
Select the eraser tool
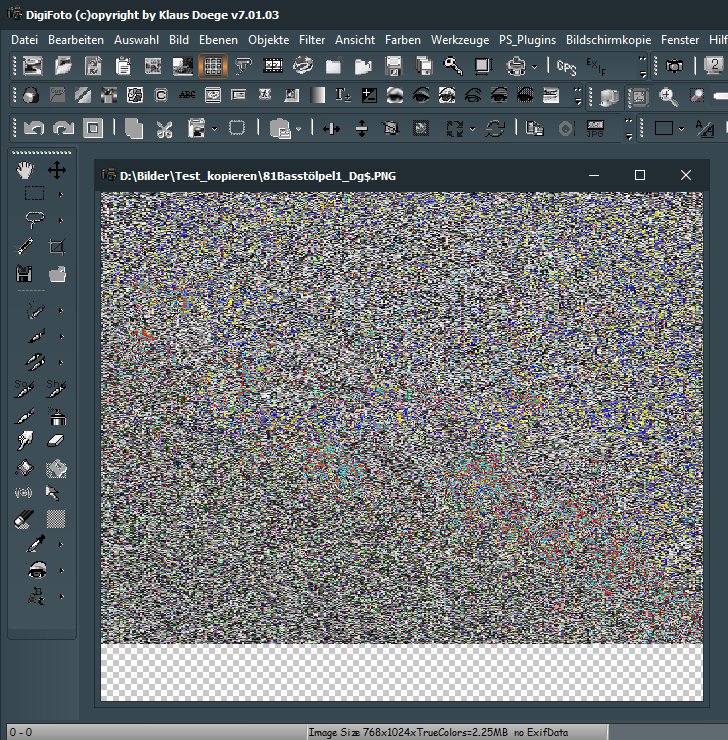(x=56, y=441)
